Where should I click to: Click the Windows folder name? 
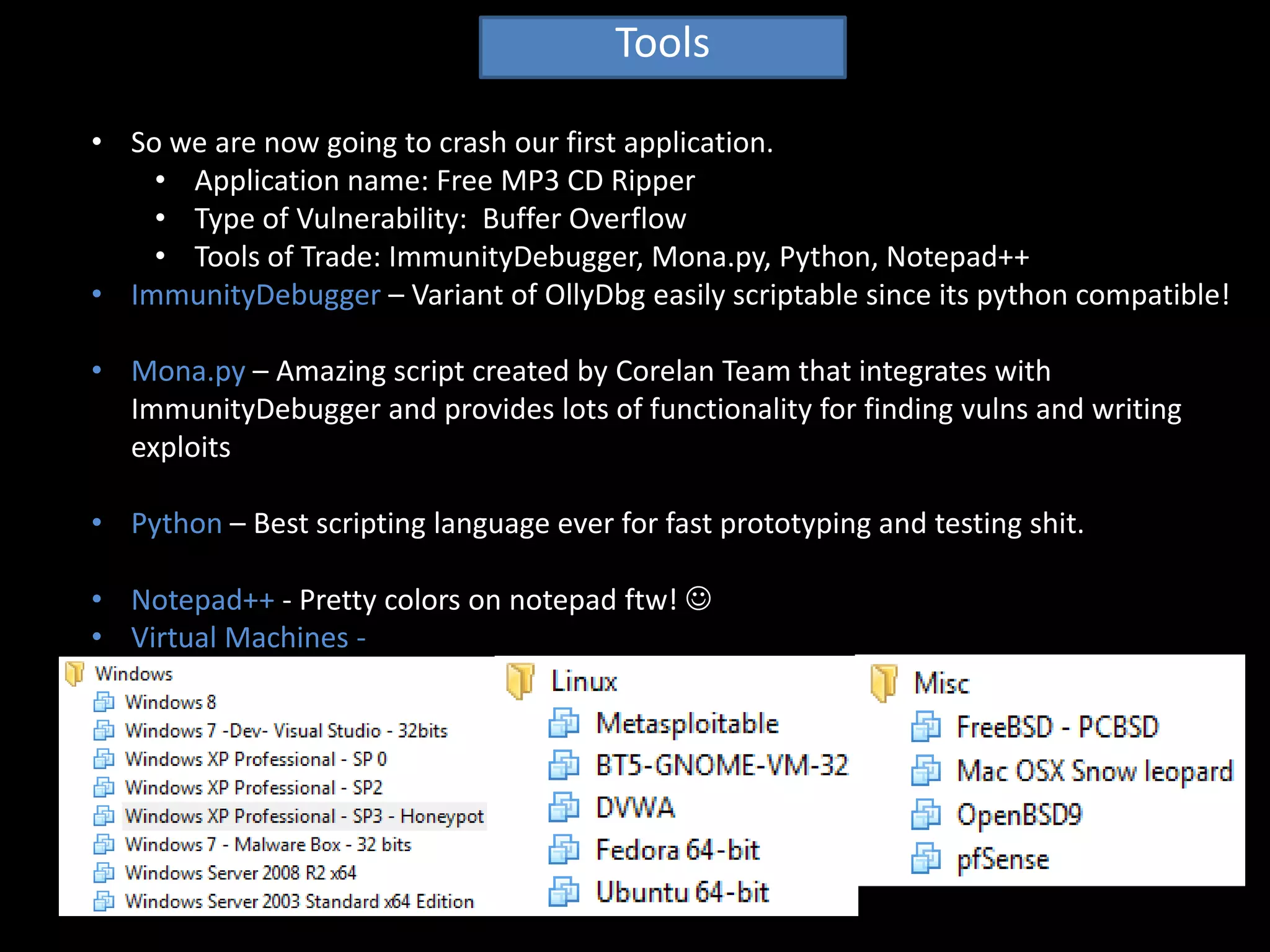(x=133, y=674)
